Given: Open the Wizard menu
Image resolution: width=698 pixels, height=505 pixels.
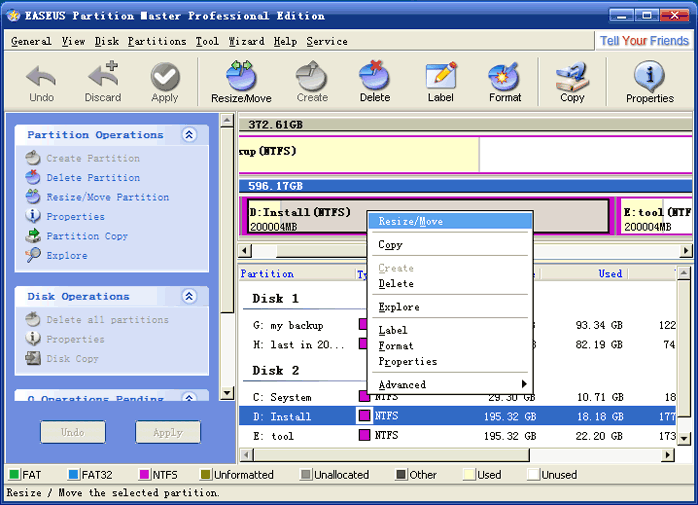Looking at the screenshot, I should [246, 41].
